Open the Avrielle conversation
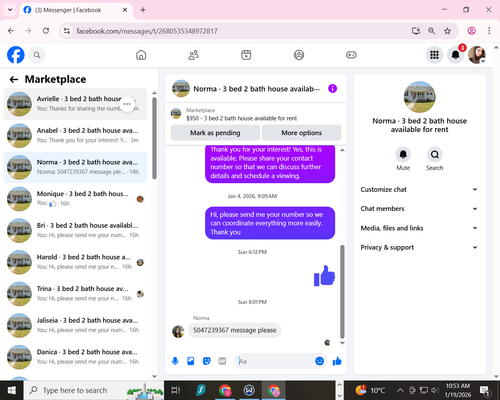Screen dimensions: 500x400 tap(75, 104)
